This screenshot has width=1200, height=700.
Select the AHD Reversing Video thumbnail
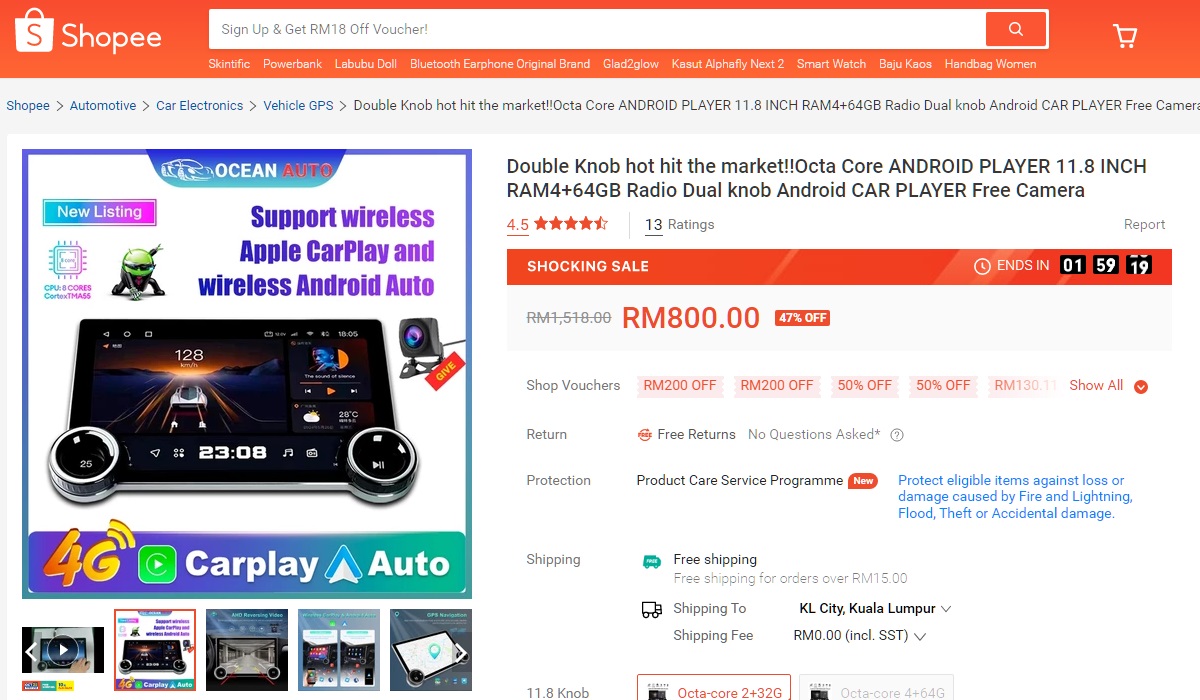[x=247, y=650]
